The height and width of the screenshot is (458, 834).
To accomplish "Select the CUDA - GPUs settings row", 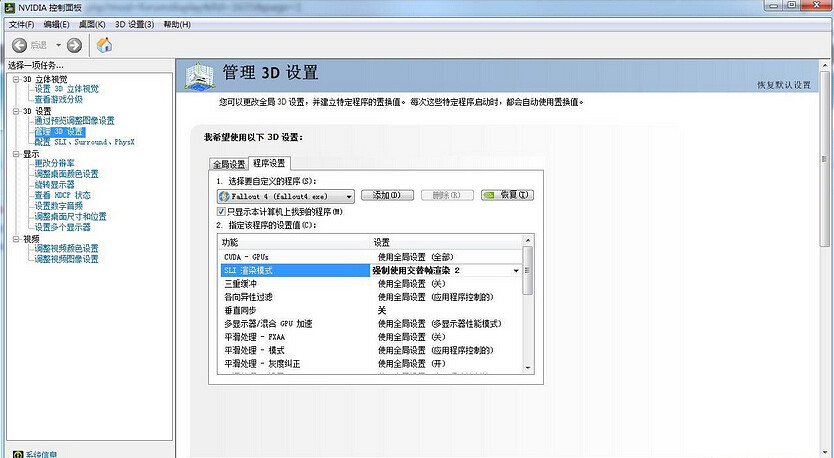I will pyautogui.click(x=371, y=257).
